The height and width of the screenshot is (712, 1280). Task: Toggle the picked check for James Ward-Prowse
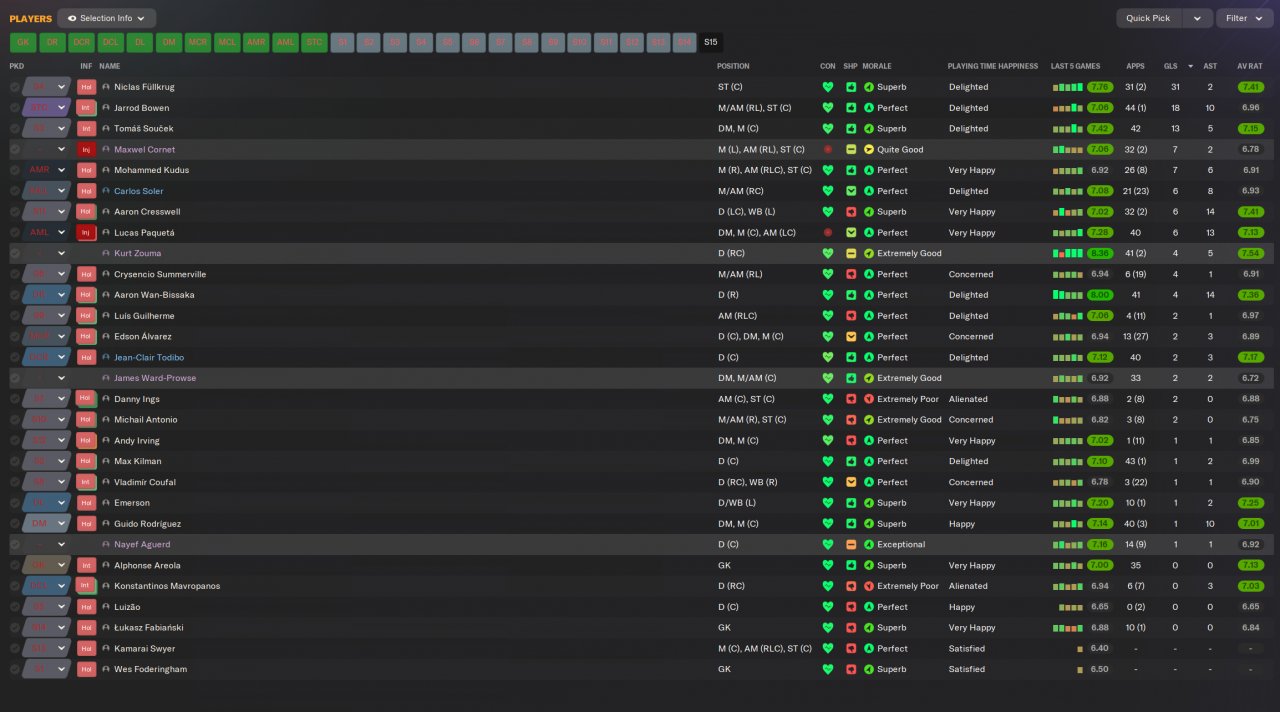pos(15,378)
